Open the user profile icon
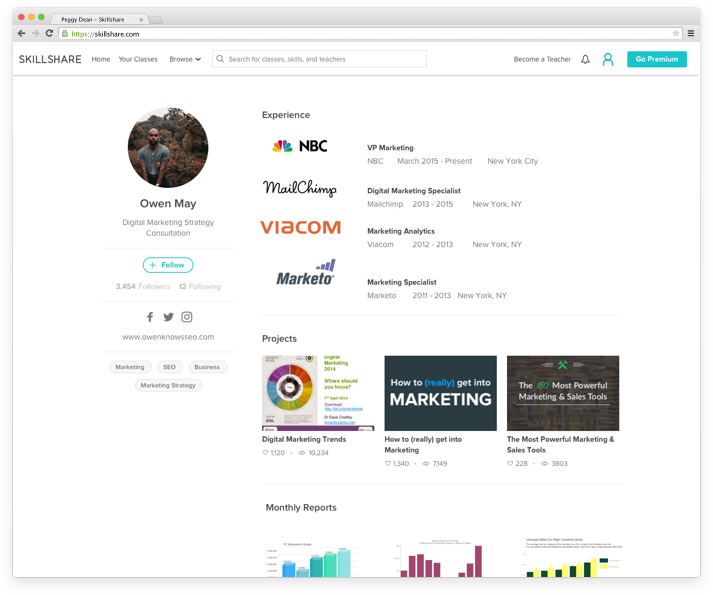Image resolution: width=713 pixels, height=595 pixels. (x=608, y=59)
